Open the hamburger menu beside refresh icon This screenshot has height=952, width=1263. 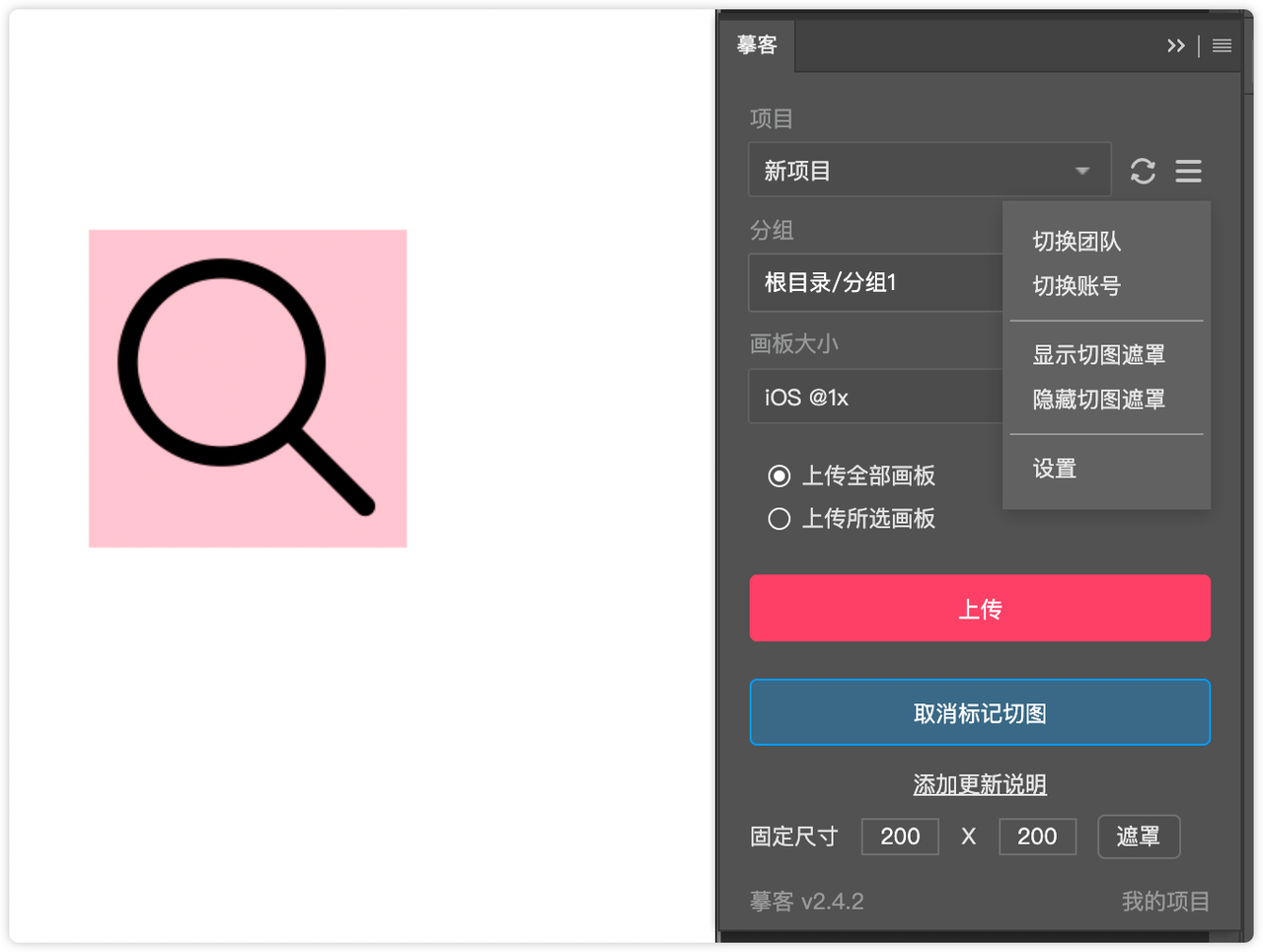[1187, 170]
